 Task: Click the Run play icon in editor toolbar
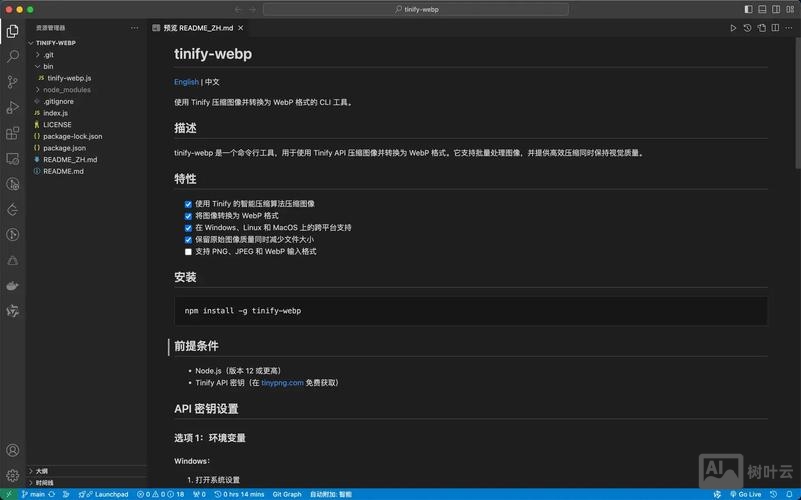click(733, 28)
